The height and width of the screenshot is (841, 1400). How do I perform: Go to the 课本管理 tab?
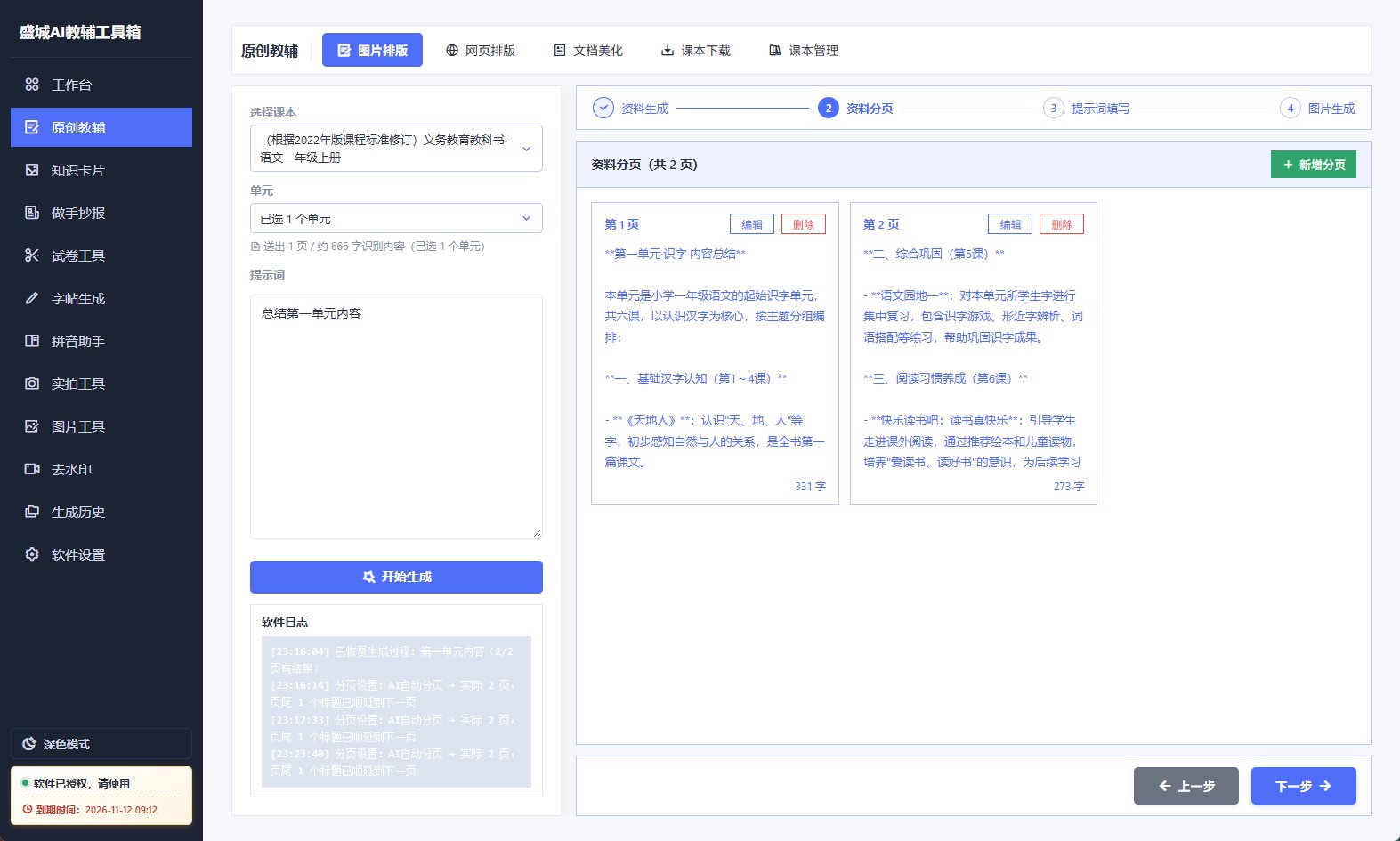[804, 51]
